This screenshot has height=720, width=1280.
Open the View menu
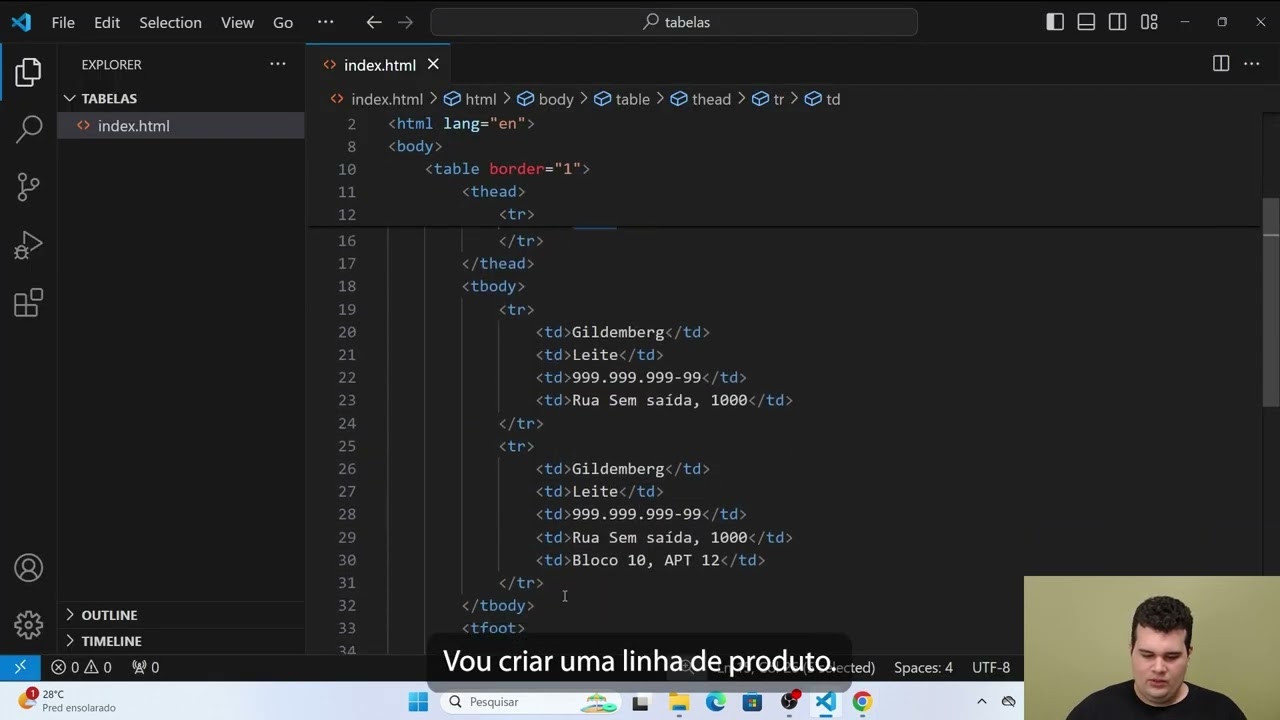(237, 22)
